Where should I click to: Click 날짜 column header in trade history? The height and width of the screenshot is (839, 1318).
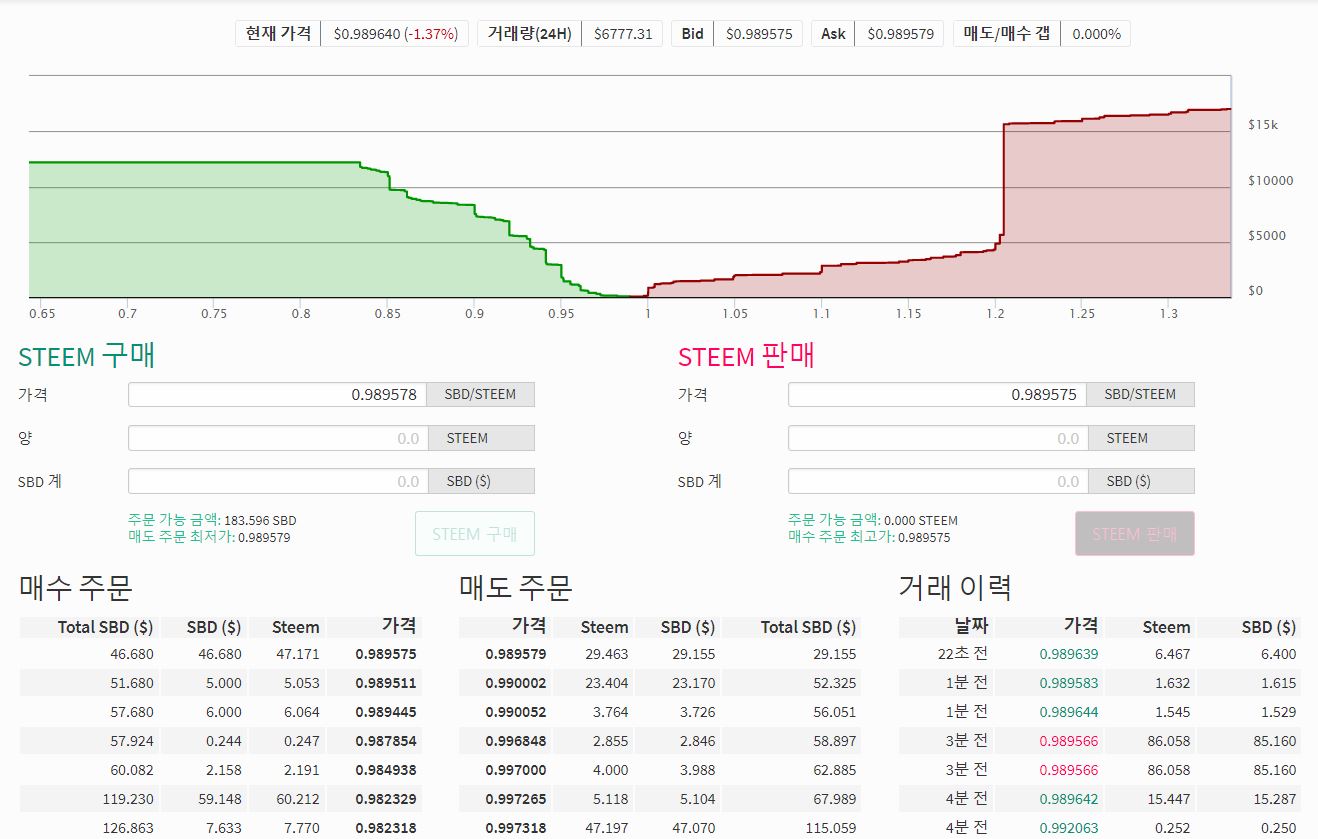click(x=971, y=626)
